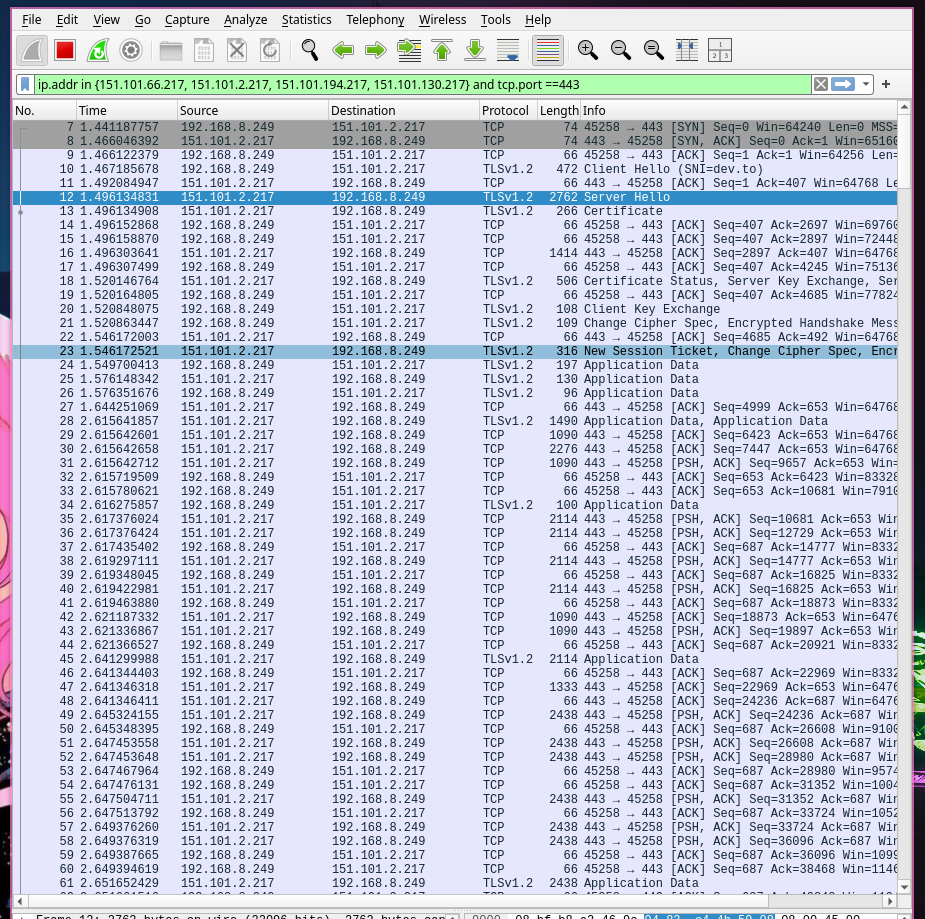The width and height of the screenshot is (925, 919).
Task: Open the Tools menu
Action: point(496,19)
